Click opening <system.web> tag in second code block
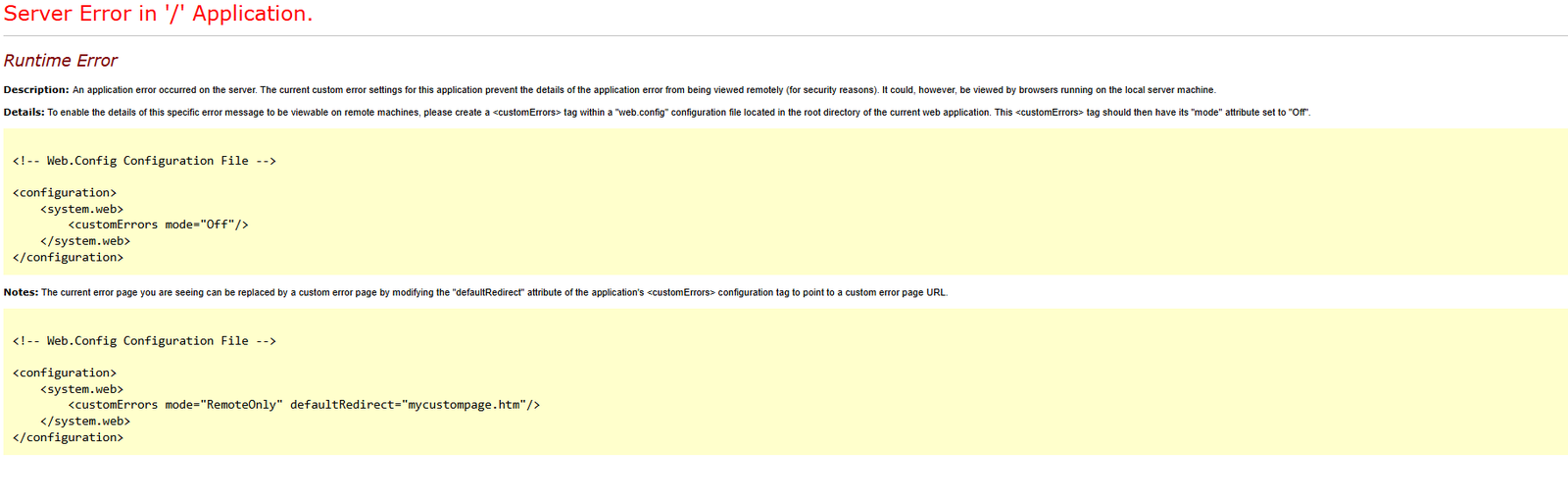Image resolution: width=1568 pixels, height=499 pixels. [x=81, y=389]
